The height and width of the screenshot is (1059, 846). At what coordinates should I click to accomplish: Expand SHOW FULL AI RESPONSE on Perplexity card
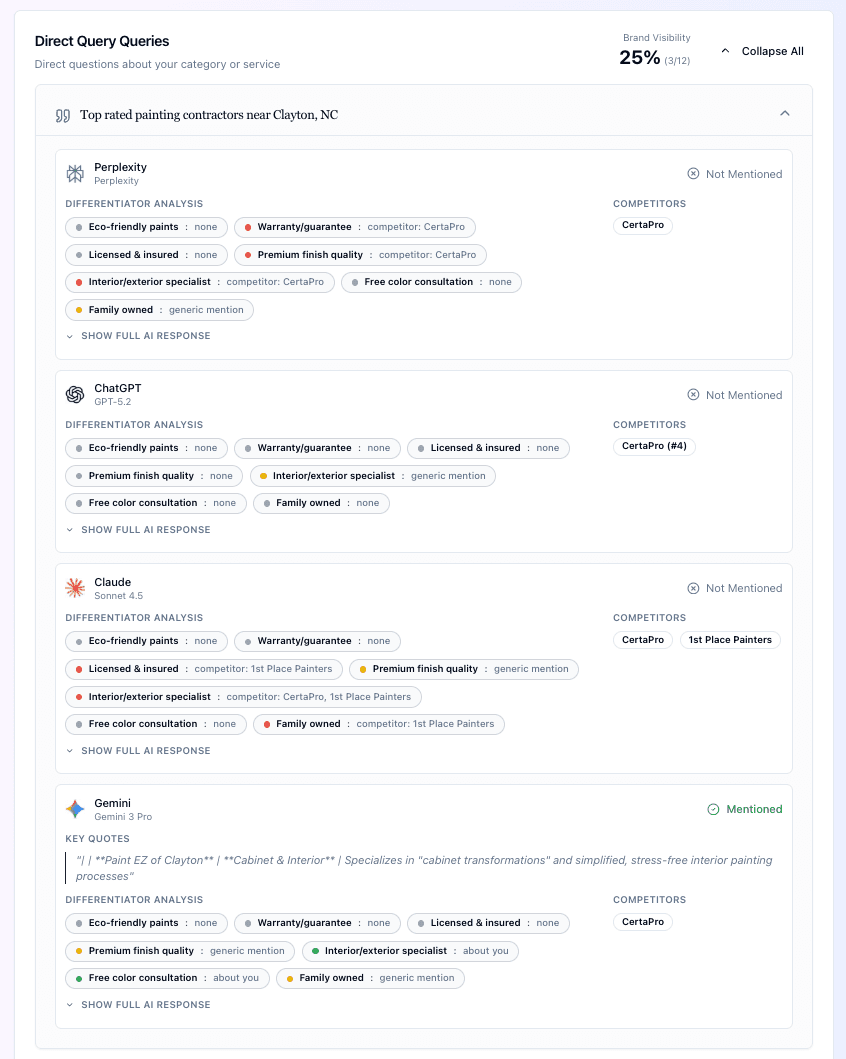pos(139,336)
